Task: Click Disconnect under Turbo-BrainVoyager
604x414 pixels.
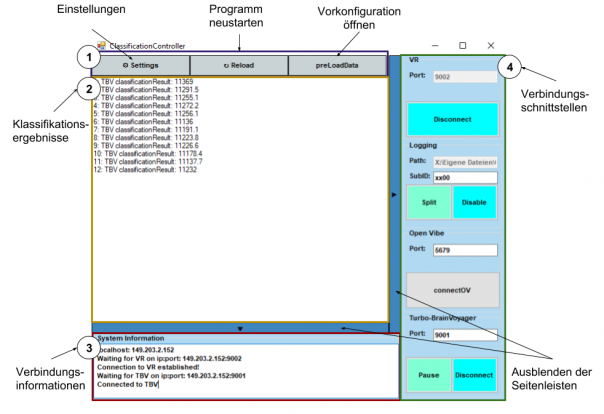Action: (x=474, y=375)
